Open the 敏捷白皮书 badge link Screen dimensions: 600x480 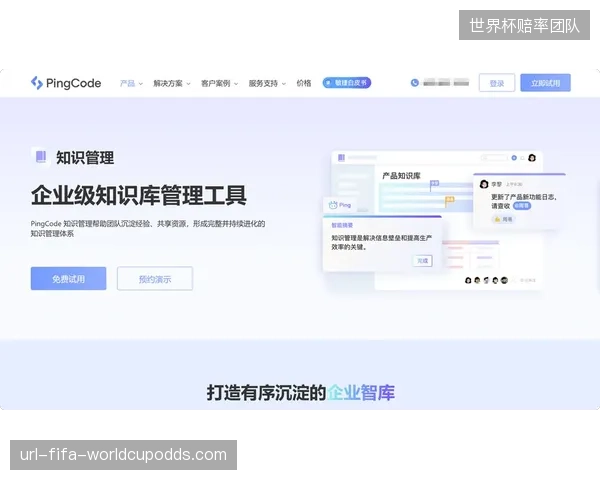[347, 83]
